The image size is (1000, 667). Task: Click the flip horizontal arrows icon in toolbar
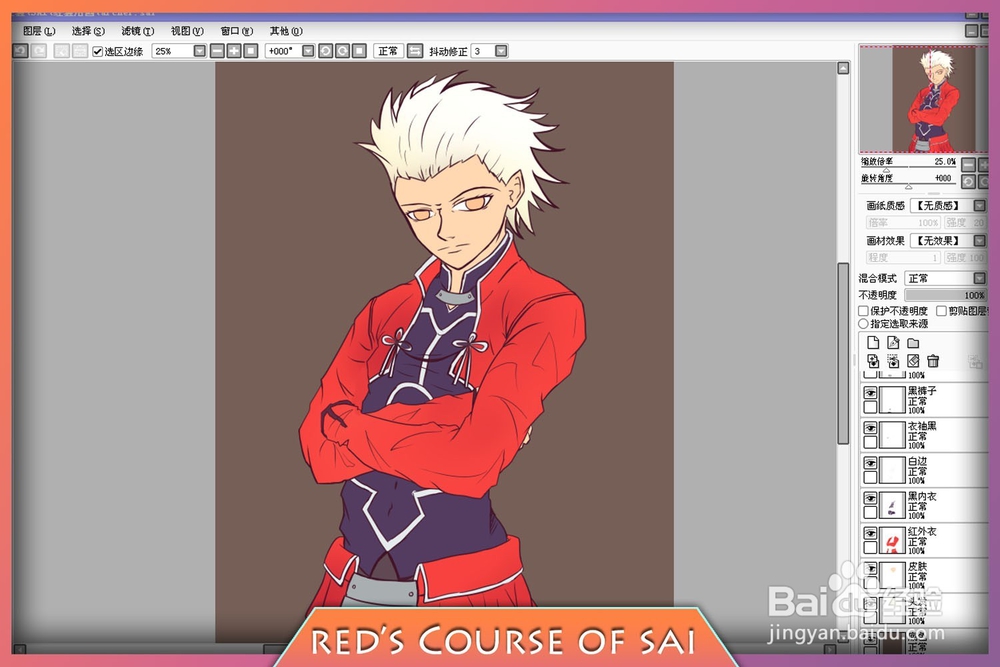(415, 51)
